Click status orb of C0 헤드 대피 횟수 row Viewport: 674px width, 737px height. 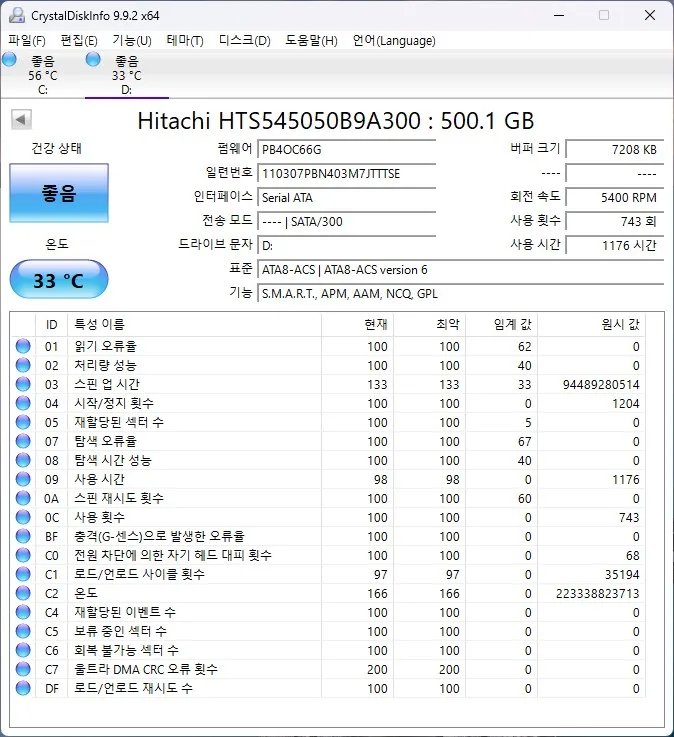(x=23, y=555)
